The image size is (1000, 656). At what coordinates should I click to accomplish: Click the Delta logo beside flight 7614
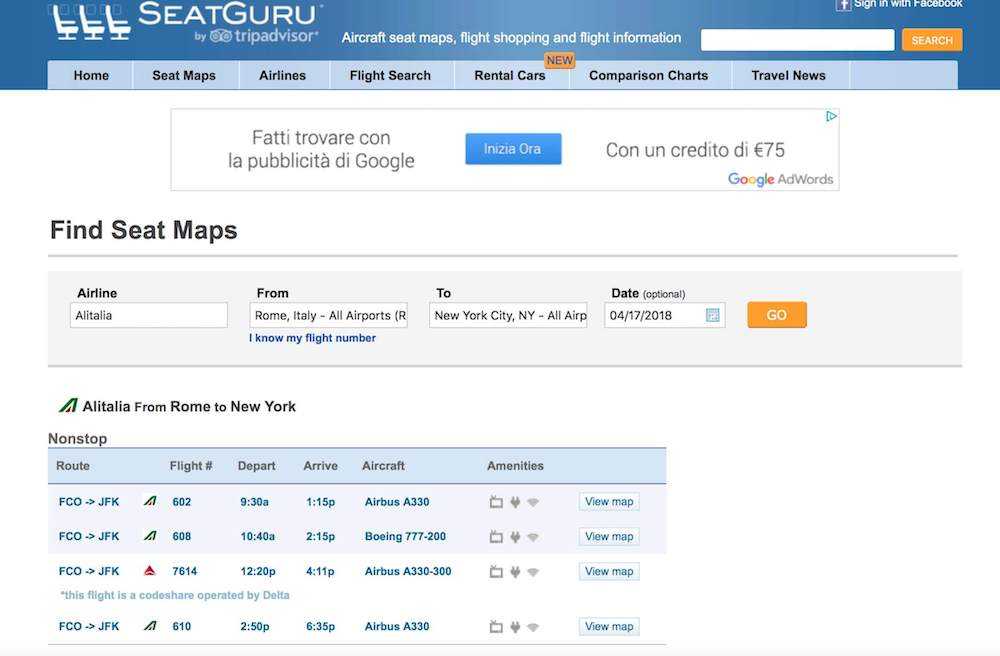coord(150,571)
